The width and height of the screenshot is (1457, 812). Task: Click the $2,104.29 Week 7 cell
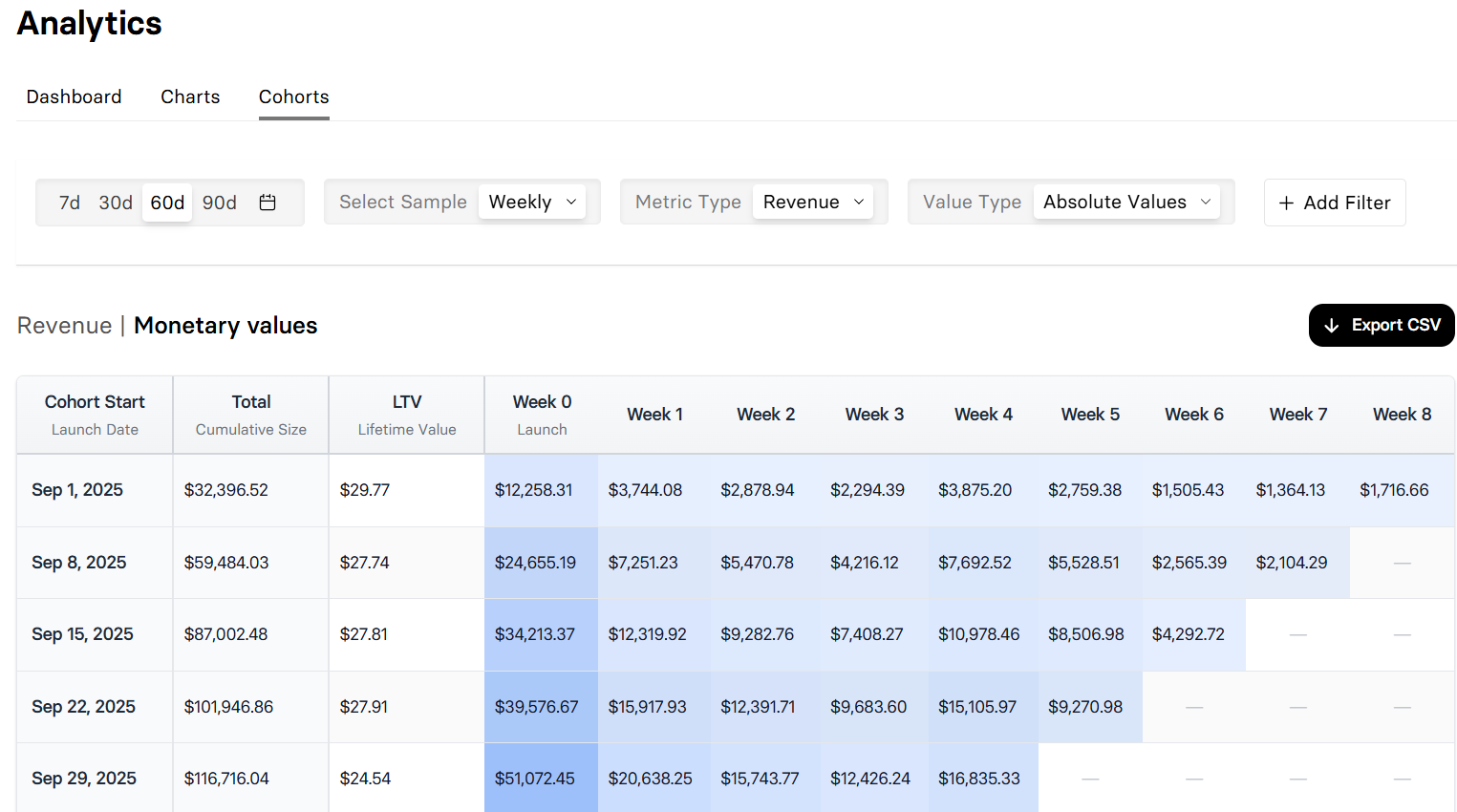1298,563
